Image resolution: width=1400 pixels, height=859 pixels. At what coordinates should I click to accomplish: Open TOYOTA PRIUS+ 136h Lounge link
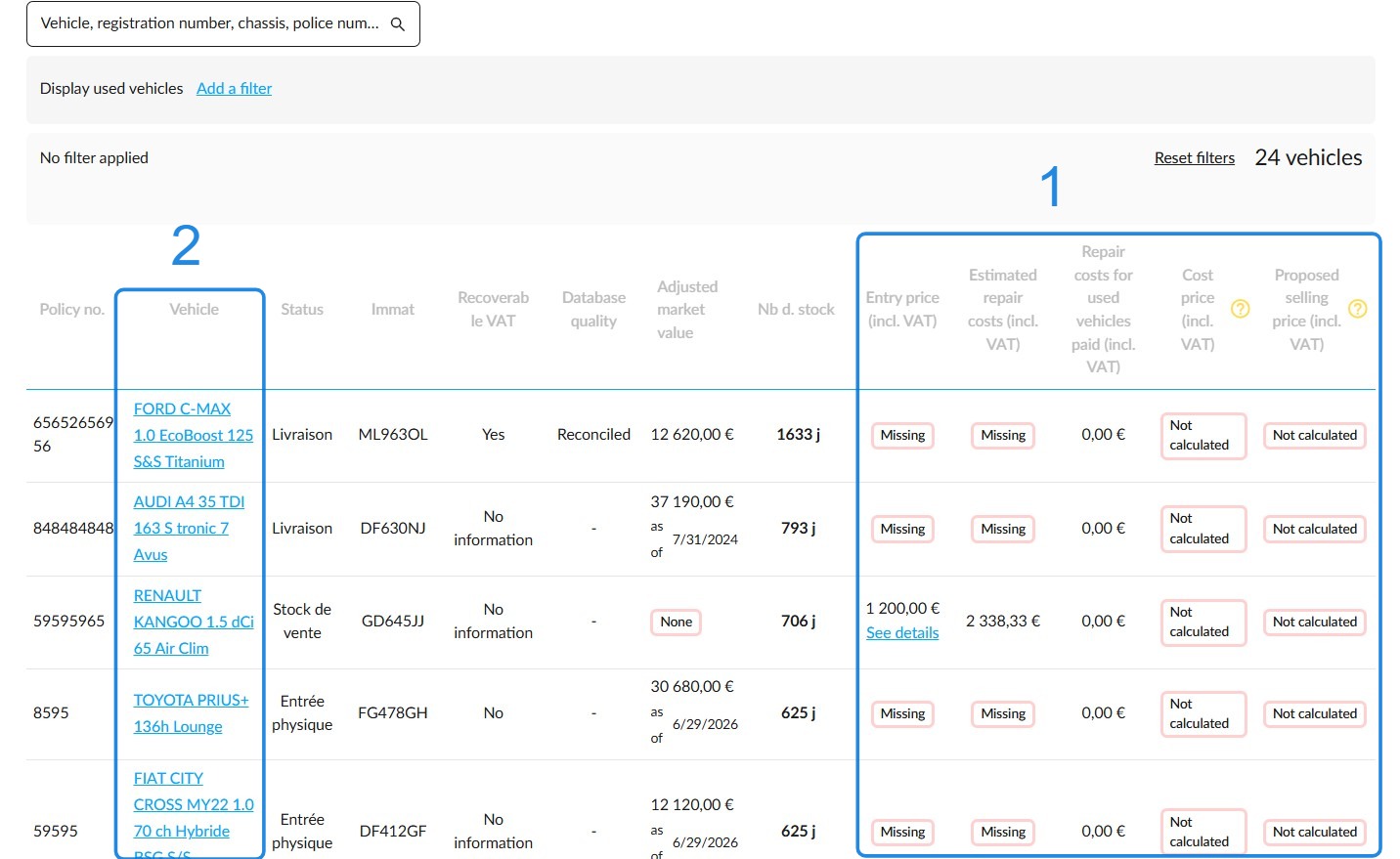click(x=191, y=713)
